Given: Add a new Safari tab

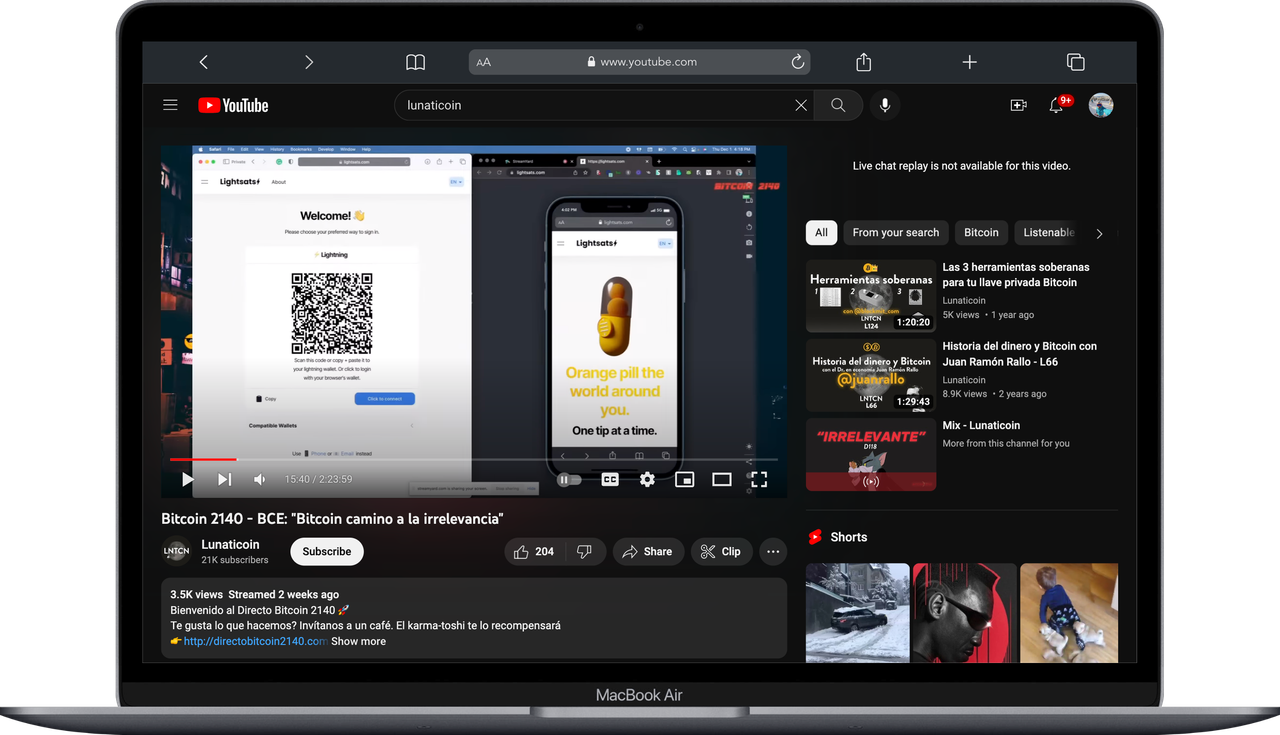Looking at the screenshot, I should [x=969, y=62].
